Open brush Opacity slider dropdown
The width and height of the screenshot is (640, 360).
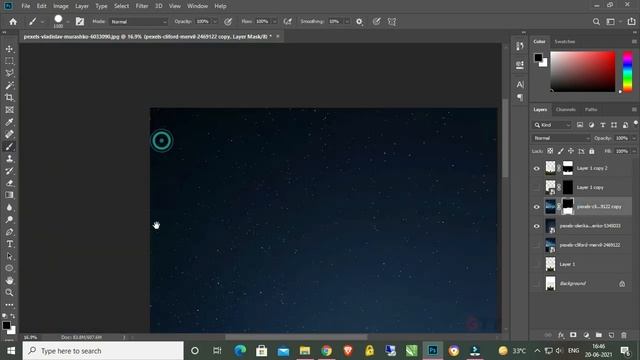[215, 22]
